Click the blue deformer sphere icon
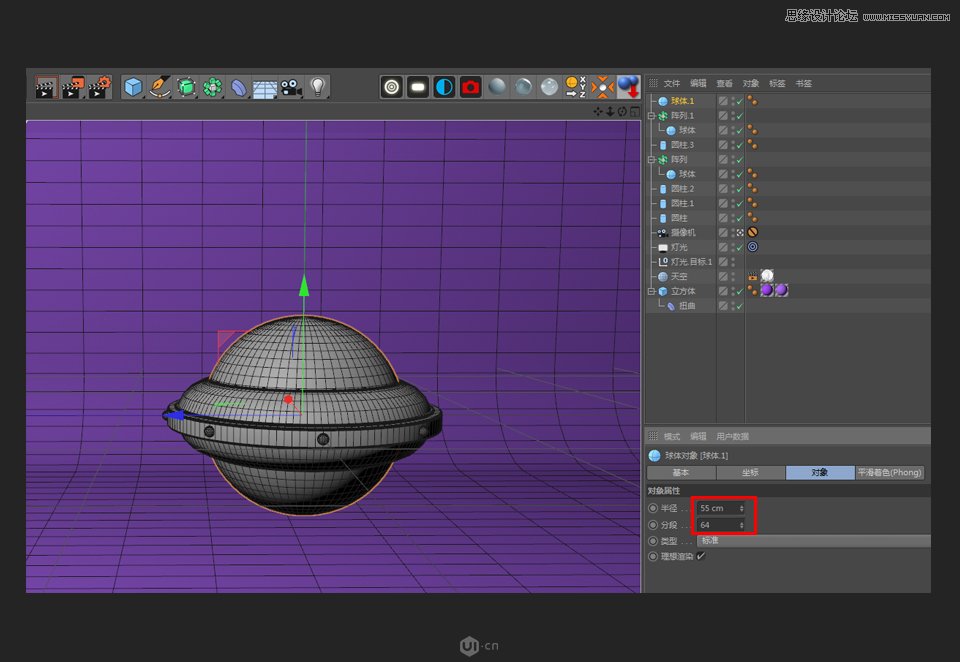This screenshot has height=662, width=960. coord(238,87)
